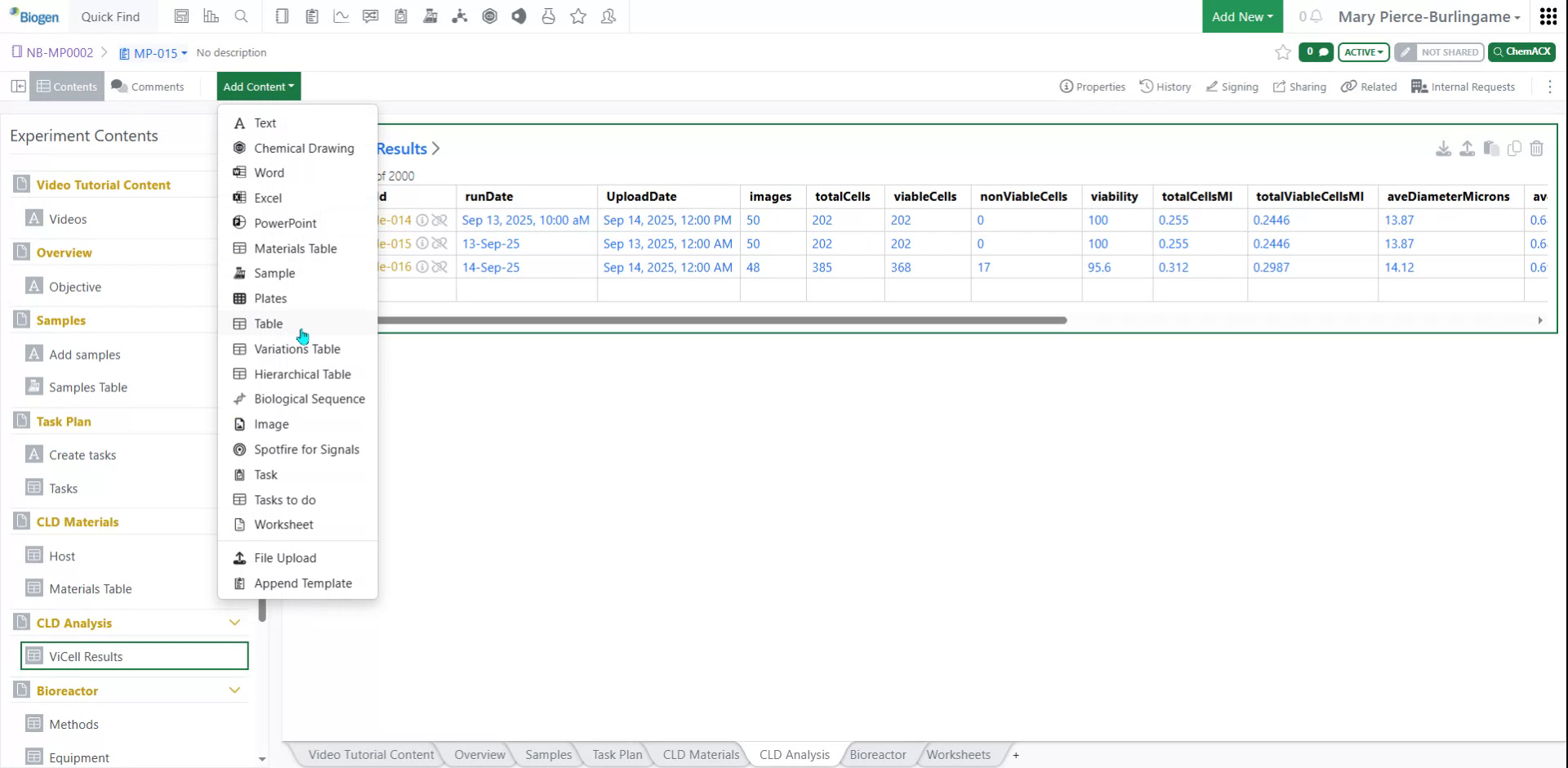Open the Favorites star icon in the toolbar
The height and width of the screenshot is (768, 1568).
coord(578,16)
